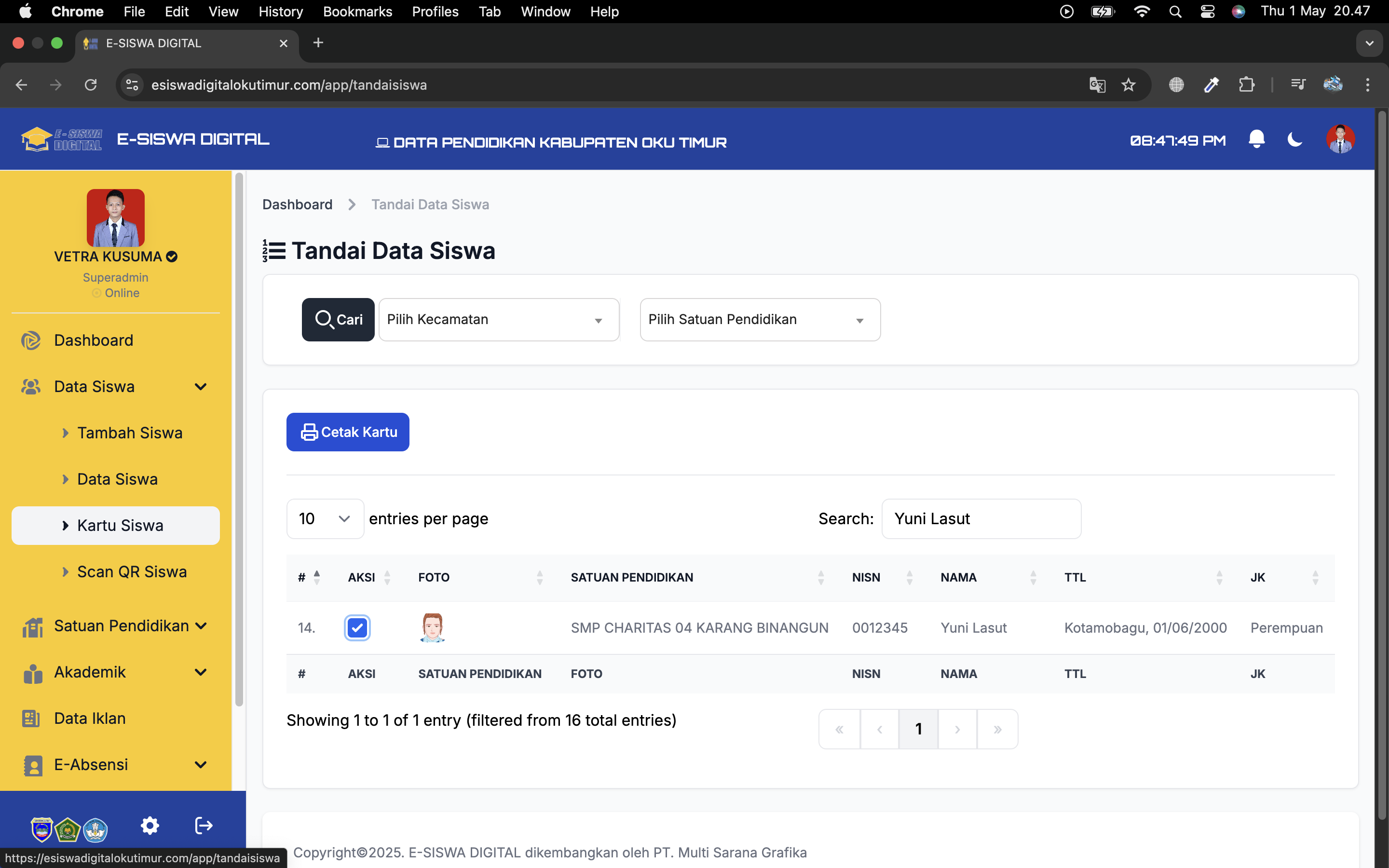Image resolution: width=1389 pixels, height=868 pixels.
Task: Open Pilih Satuan Pendidikan dropdown
Action: (x=759, y=320)
